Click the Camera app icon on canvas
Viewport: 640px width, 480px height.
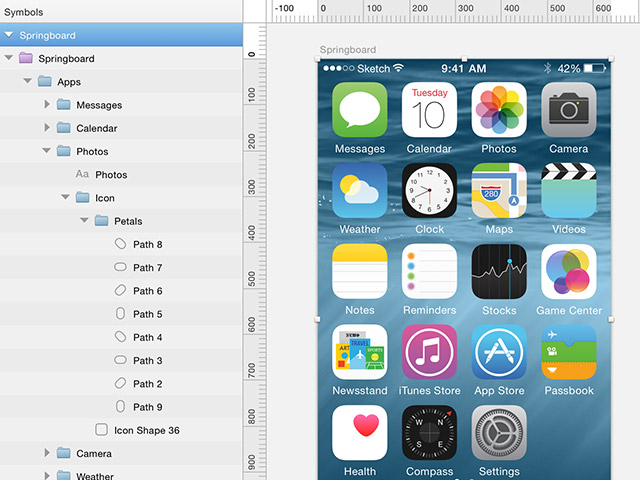(x=569, y=110)
